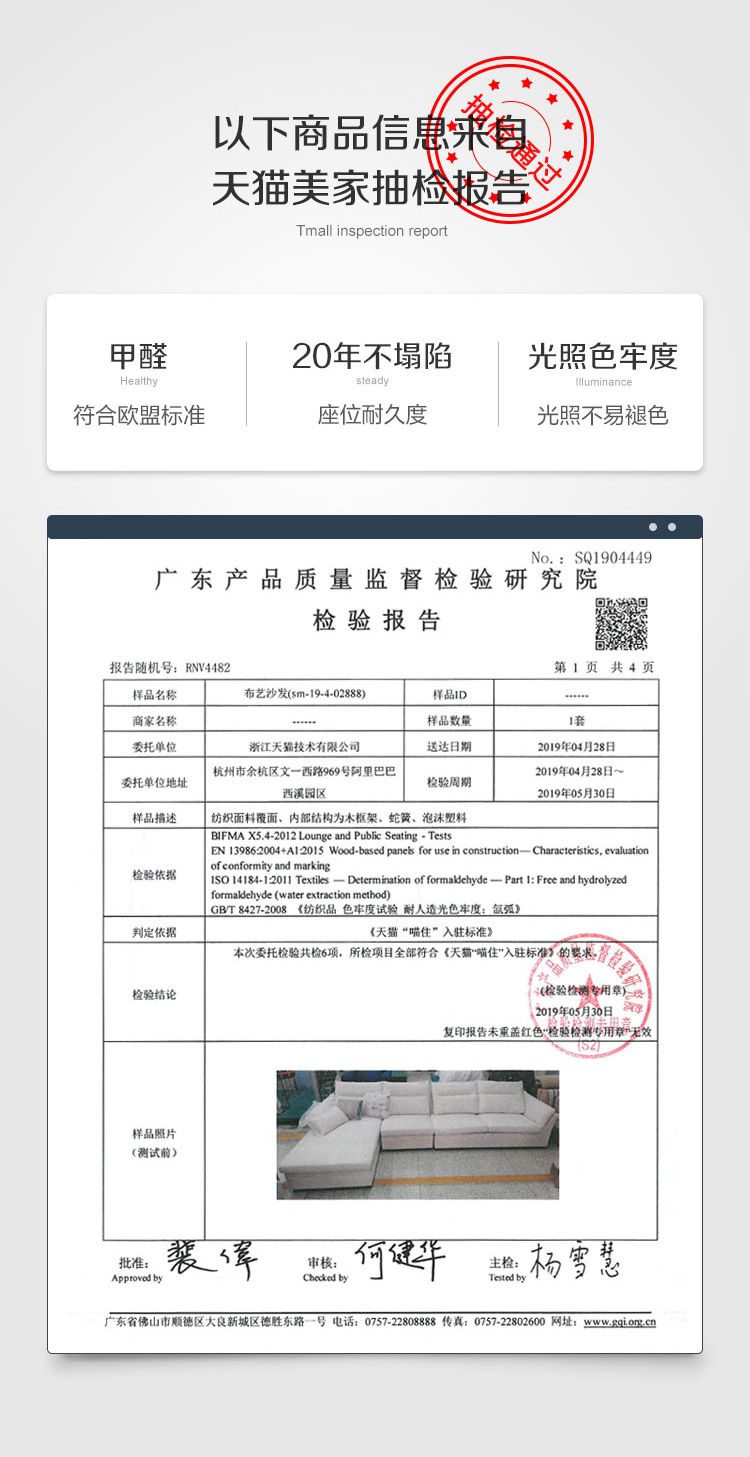Click the 杭州市余杭区文一西路969号 address cell
Screen dimensions: 750x1457
coord(304,782)
